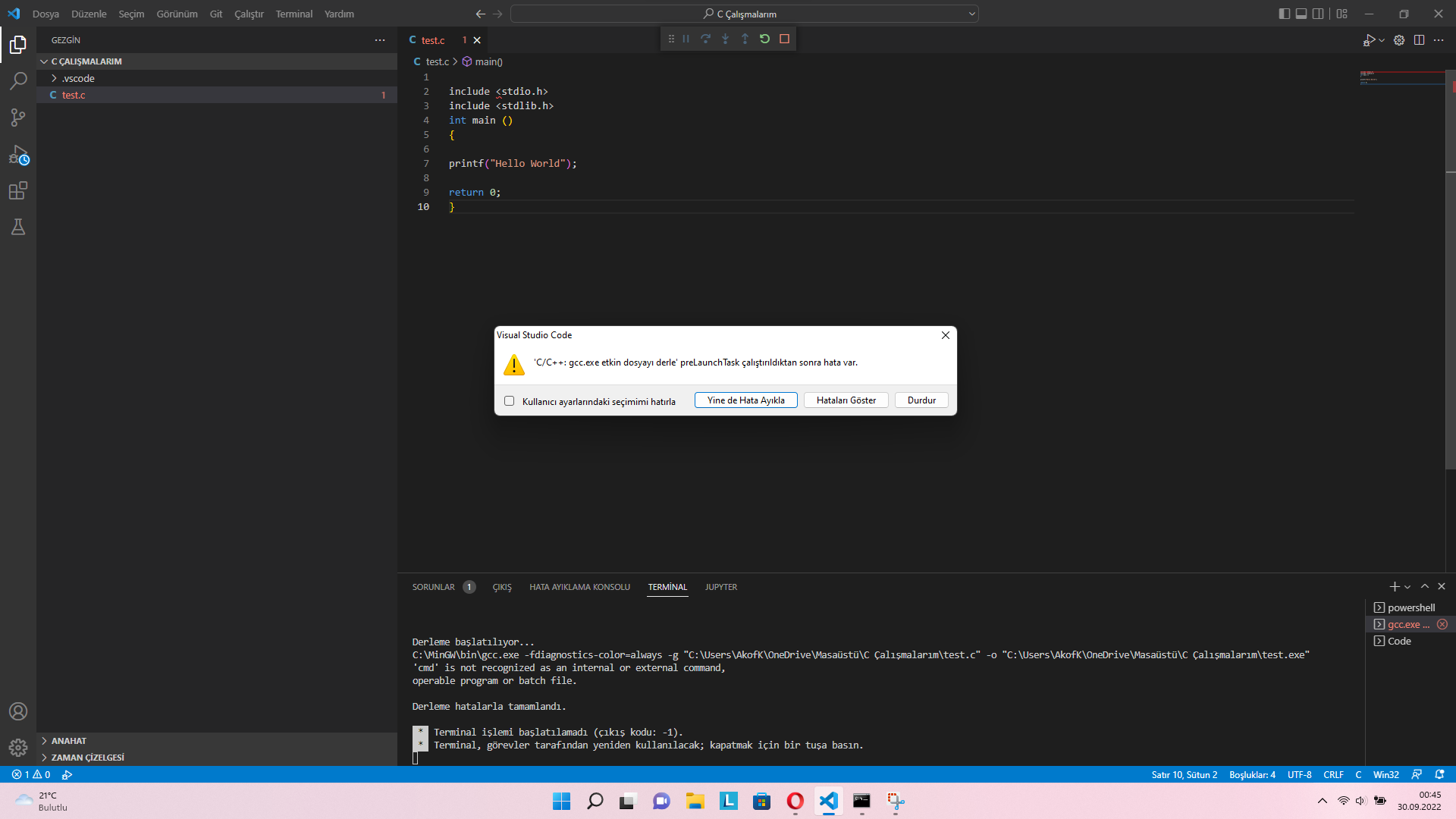1456x819 pixels.
Task: Open the Manage gear icon
Action: point(18,748)
